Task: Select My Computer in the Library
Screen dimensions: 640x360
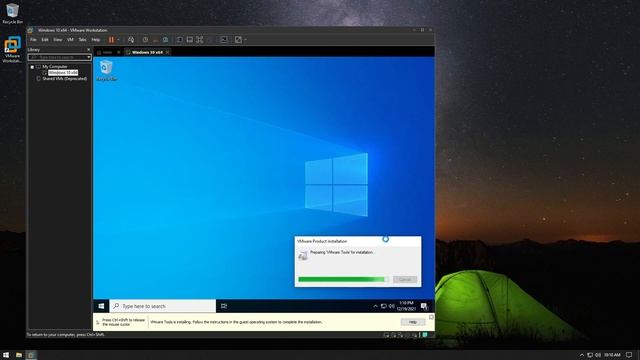Action: 55,67
